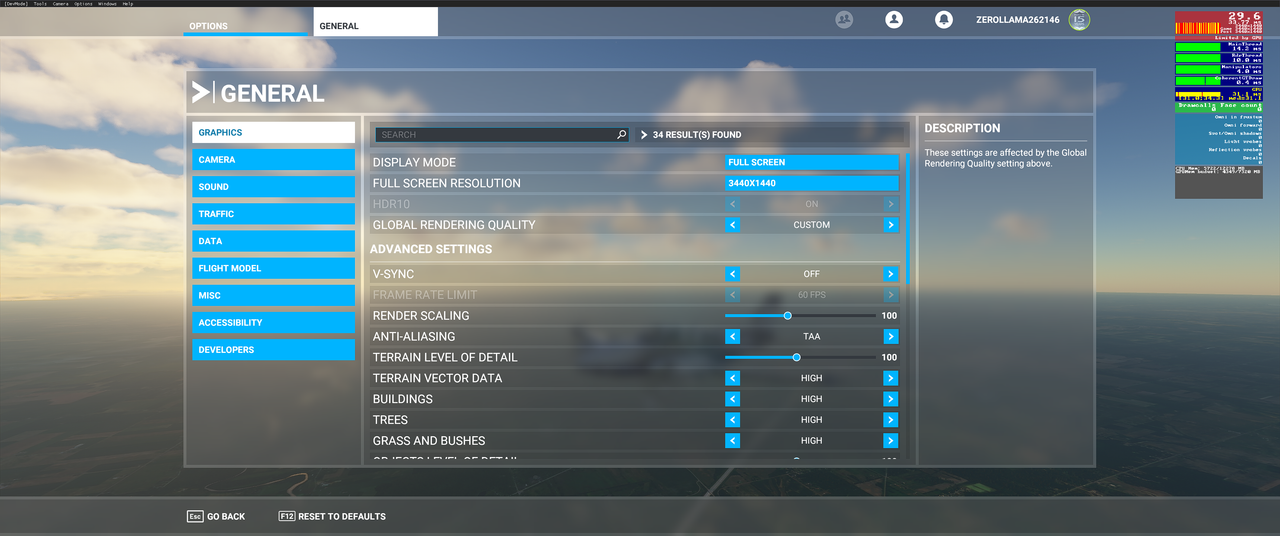
Task: Open the Tools menu in dev bar
Action: 40,3
